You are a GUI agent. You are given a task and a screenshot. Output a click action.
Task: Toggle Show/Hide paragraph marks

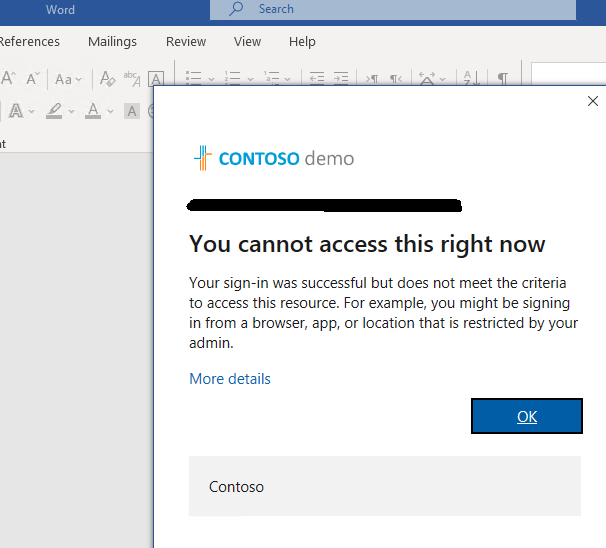coord(502,79)
